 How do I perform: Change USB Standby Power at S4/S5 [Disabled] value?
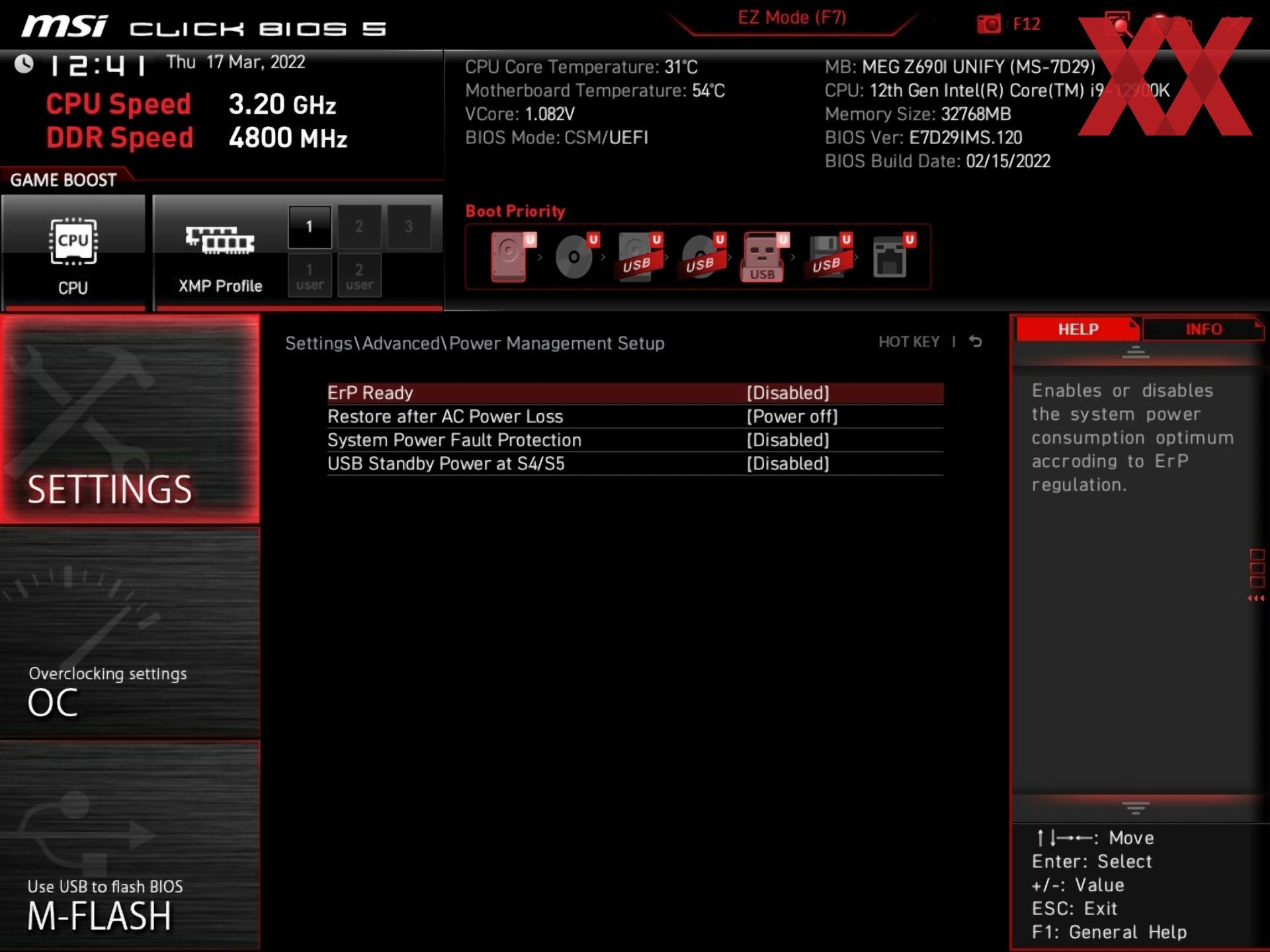tap(788, 464)
